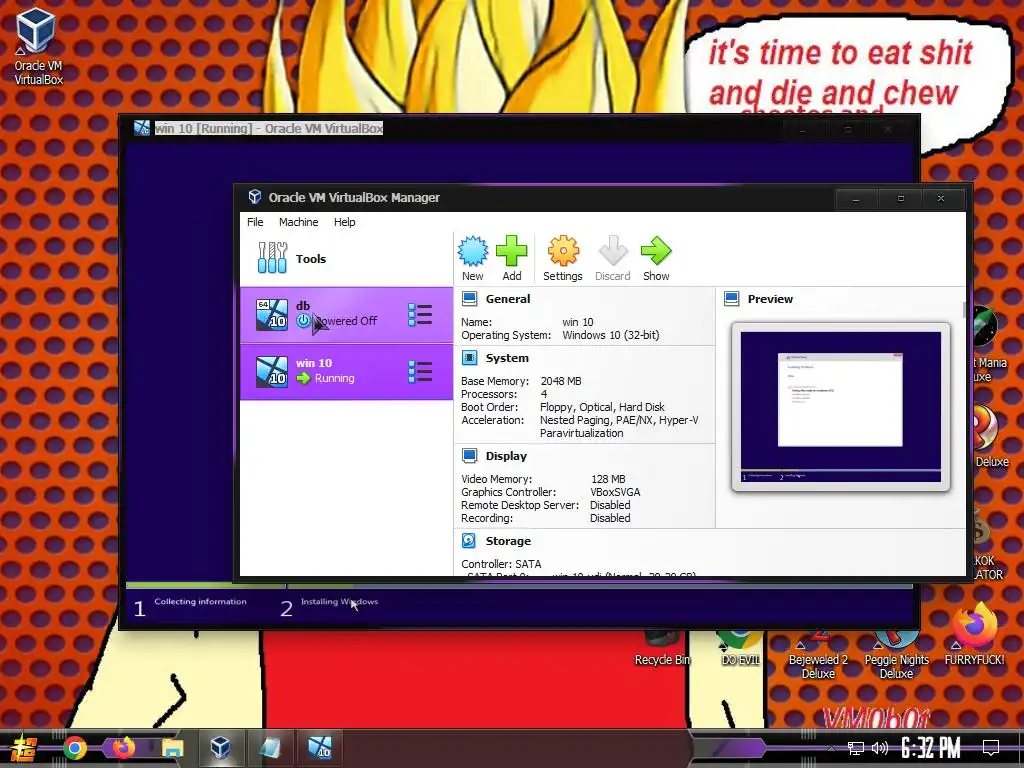Click the Display screen icon

[x=469, y=456]
